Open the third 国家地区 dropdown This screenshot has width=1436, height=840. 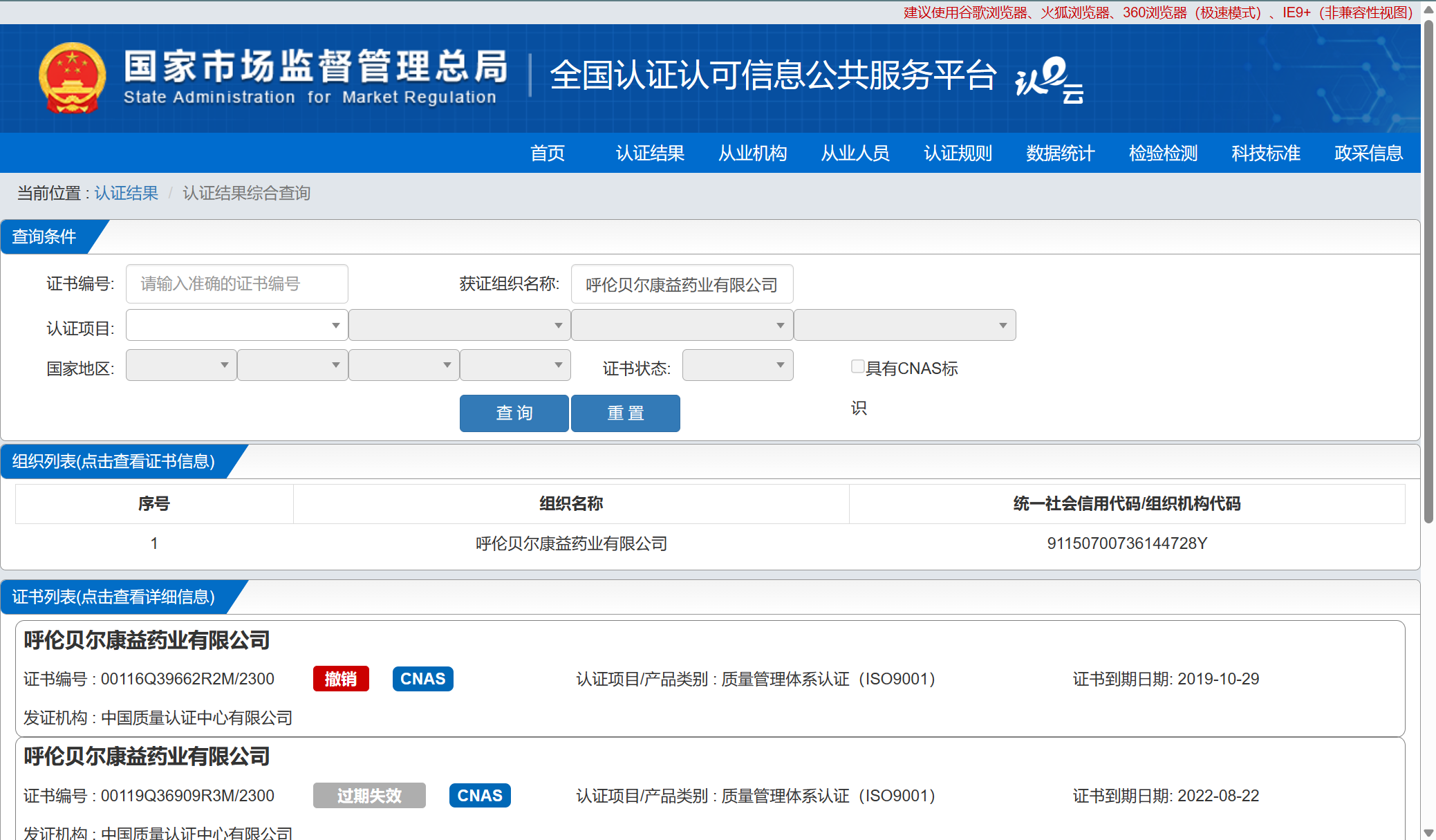coord(404,365)
